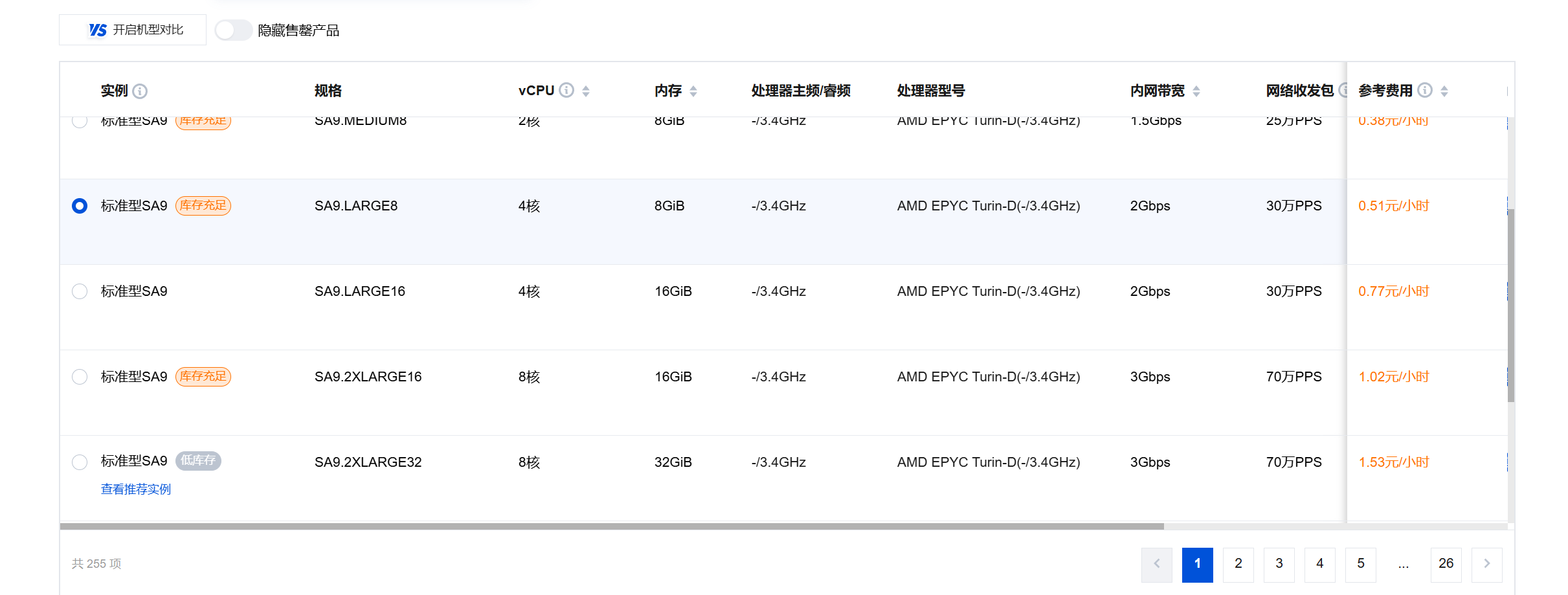Sort table by 内网带宽 arrows
The height and width of the screenshot is (595, 1568).
click(x=1196, y=91)
